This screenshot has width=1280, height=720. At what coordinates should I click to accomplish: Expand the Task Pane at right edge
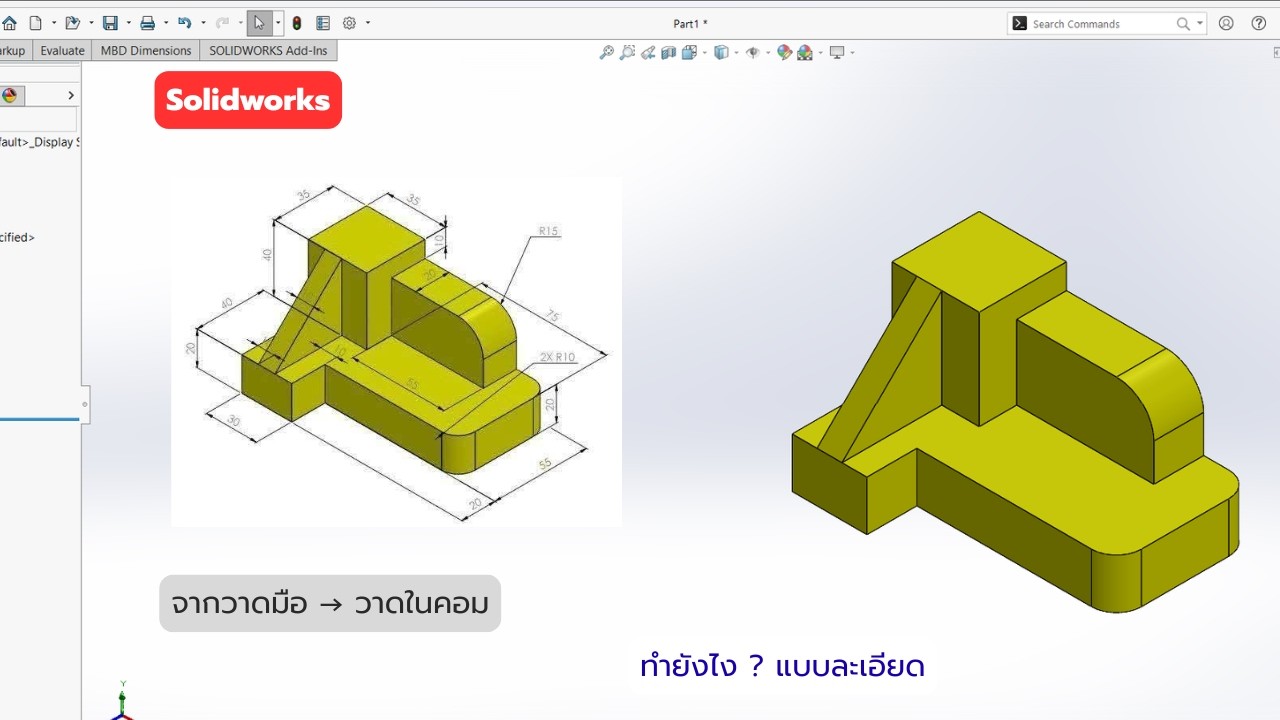(1276, 51)
